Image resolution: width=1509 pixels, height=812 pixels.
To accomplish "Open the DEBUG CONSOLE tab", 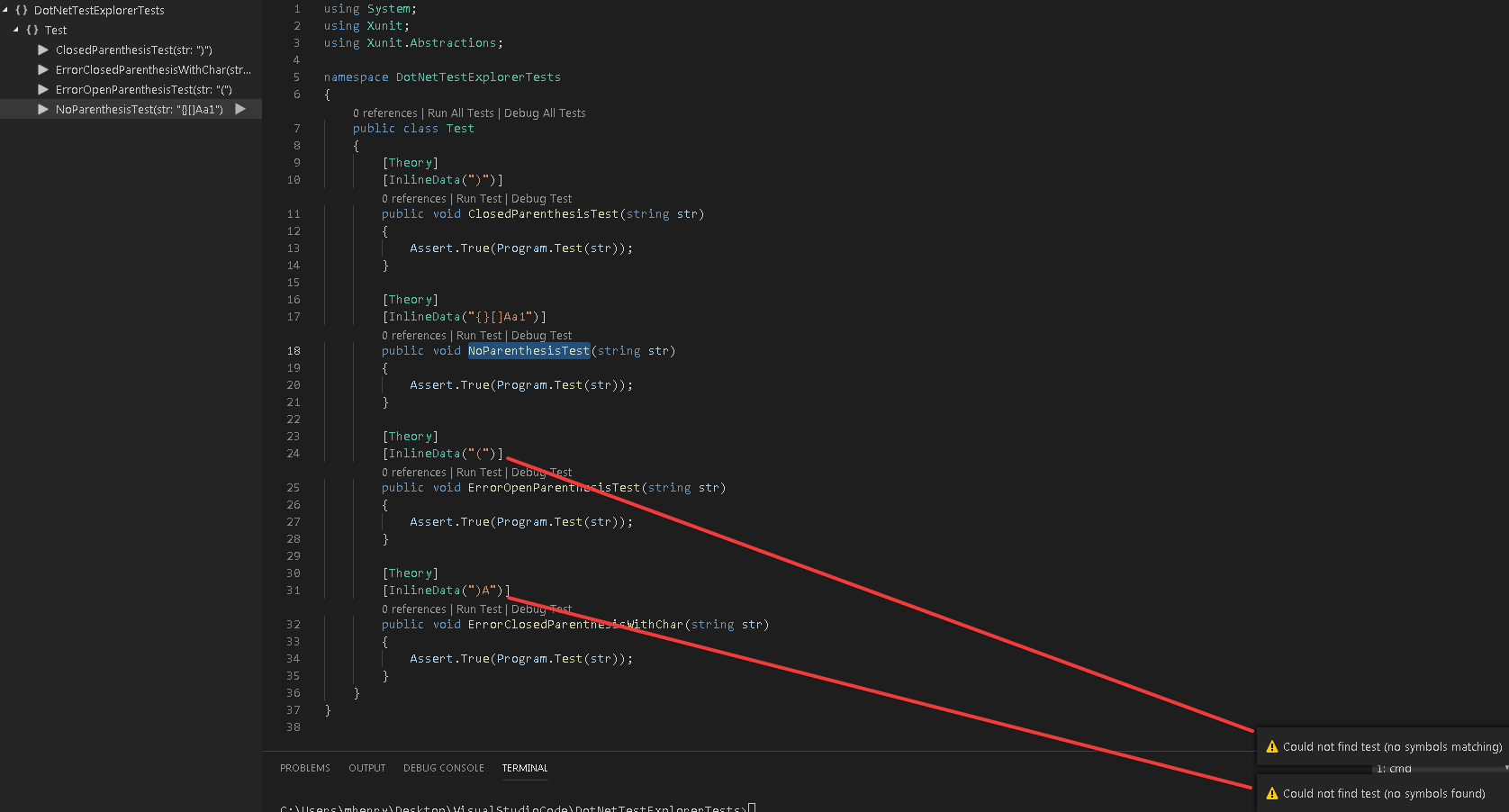I will click(x=443, y=768).
